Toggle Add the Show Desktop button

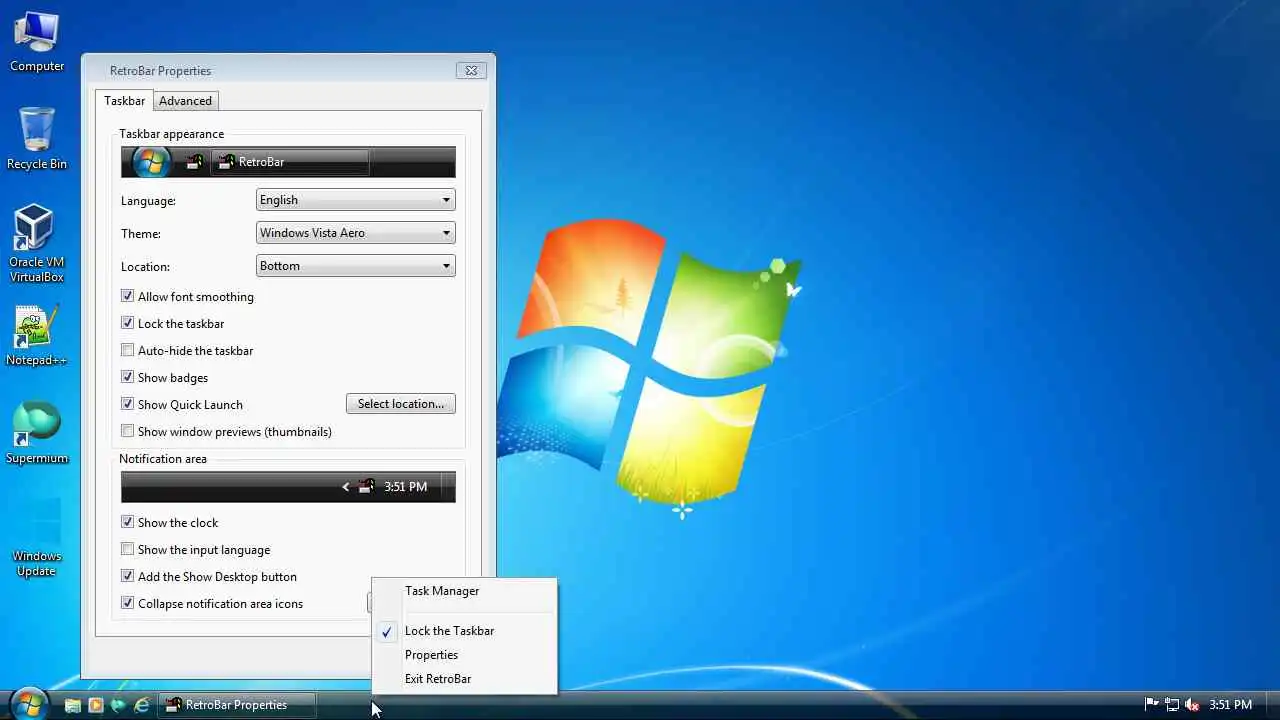pyautogui.click(x=127, y=576)
